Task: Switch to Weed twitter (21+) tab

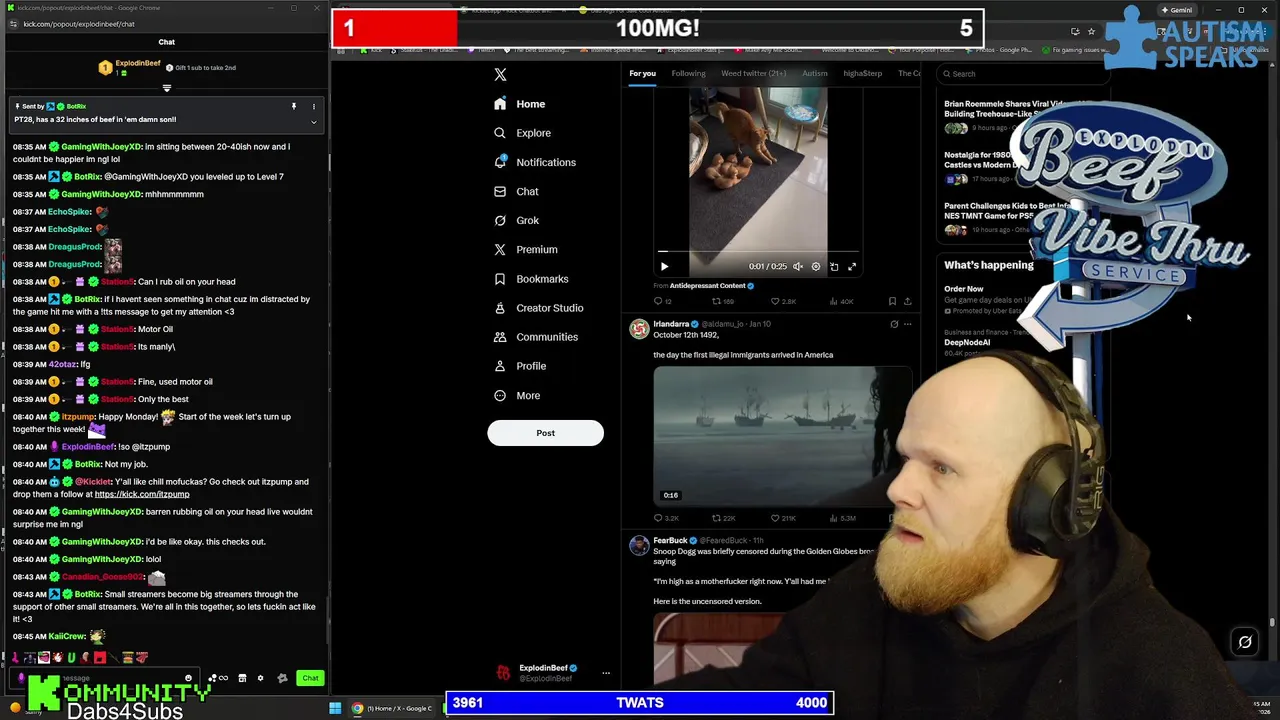Action: click(753, 73)
